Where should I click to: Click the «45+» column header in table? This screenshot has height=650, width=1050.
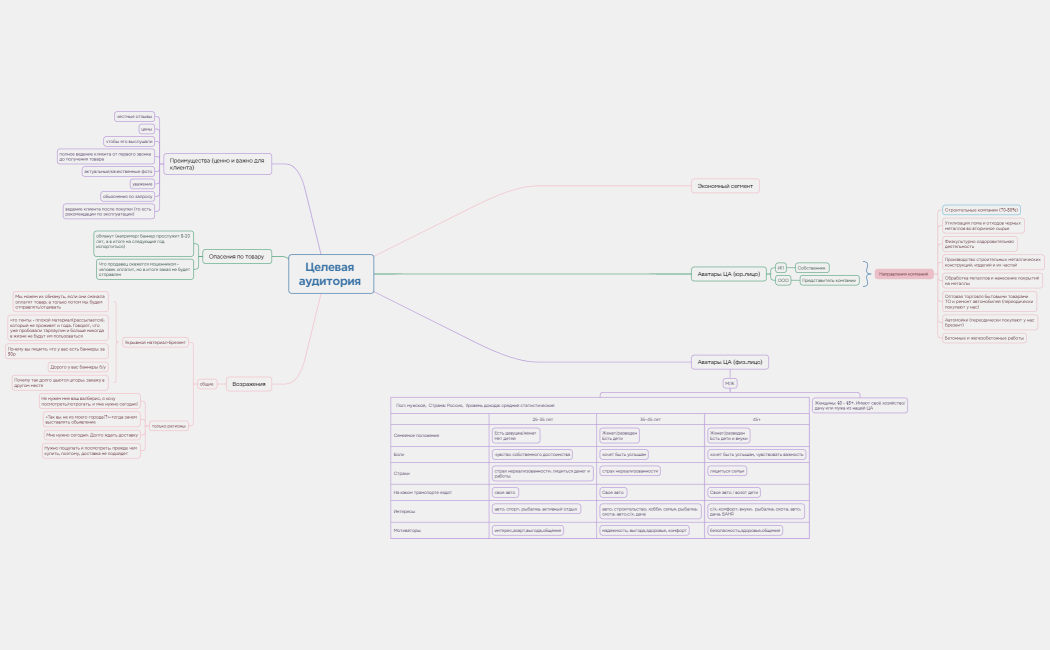point(756,419)
